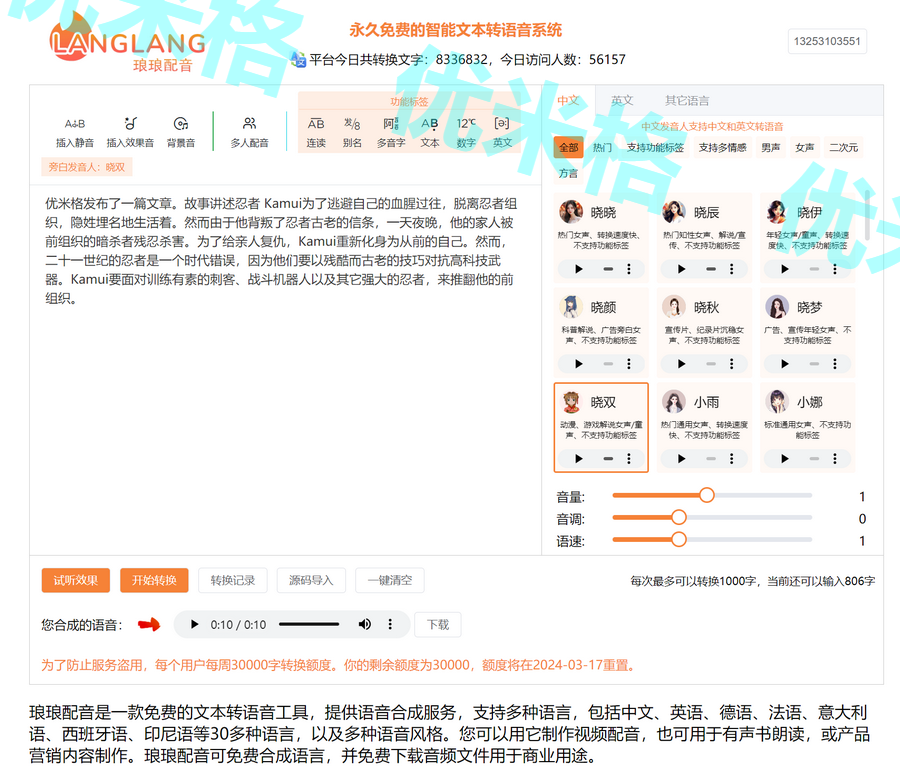Click the 插入效果音 sound effect icon
This screenshot has width=900, height=784.
point(130,124)
